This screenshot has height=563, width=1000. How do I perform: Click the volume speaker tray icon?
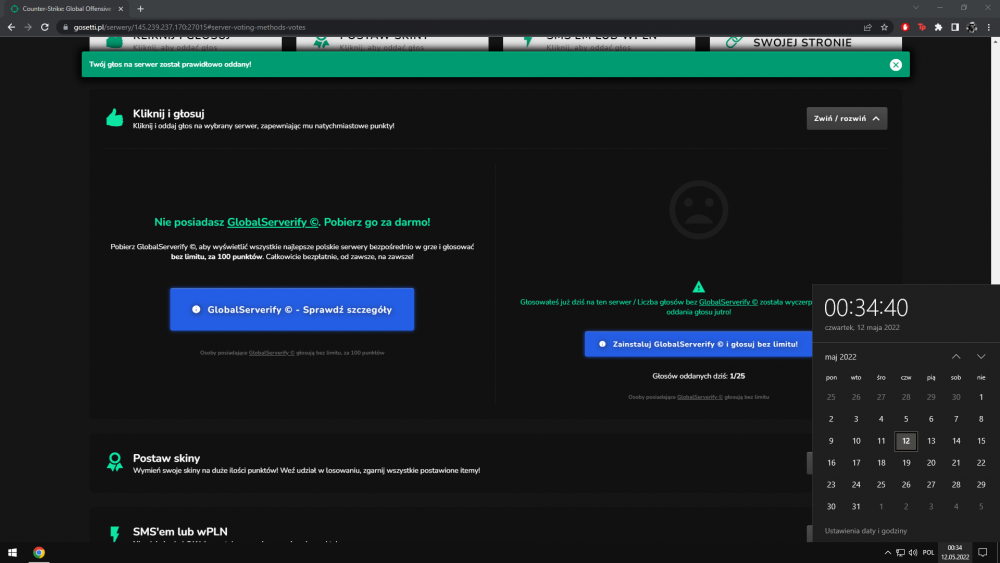pyautogui.click(x=913, y=553)
